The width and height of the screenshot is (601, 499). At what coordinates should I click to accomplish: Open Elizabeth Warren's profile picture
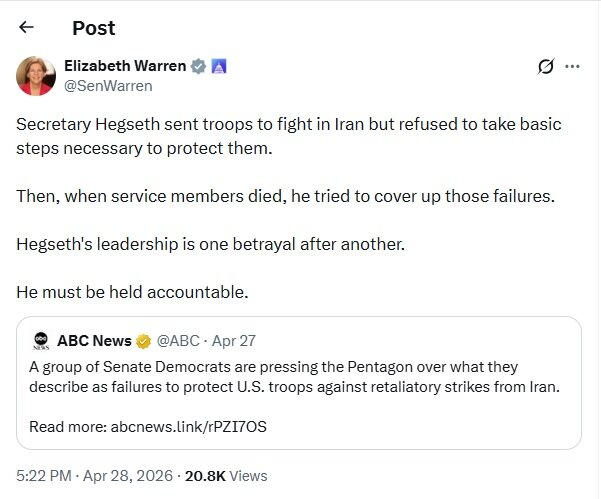[35, 76]
